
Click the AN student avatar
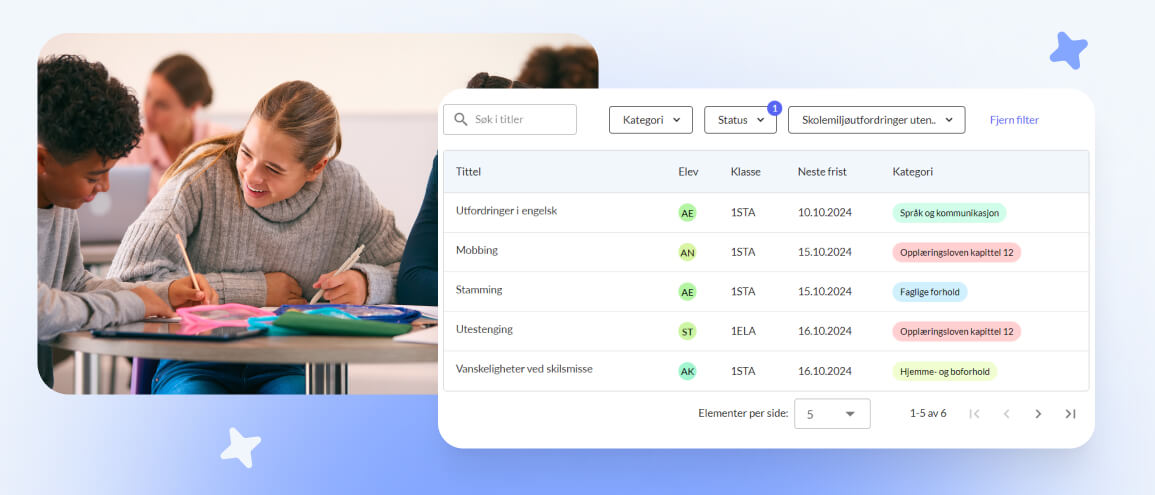(x=687, y=253)
